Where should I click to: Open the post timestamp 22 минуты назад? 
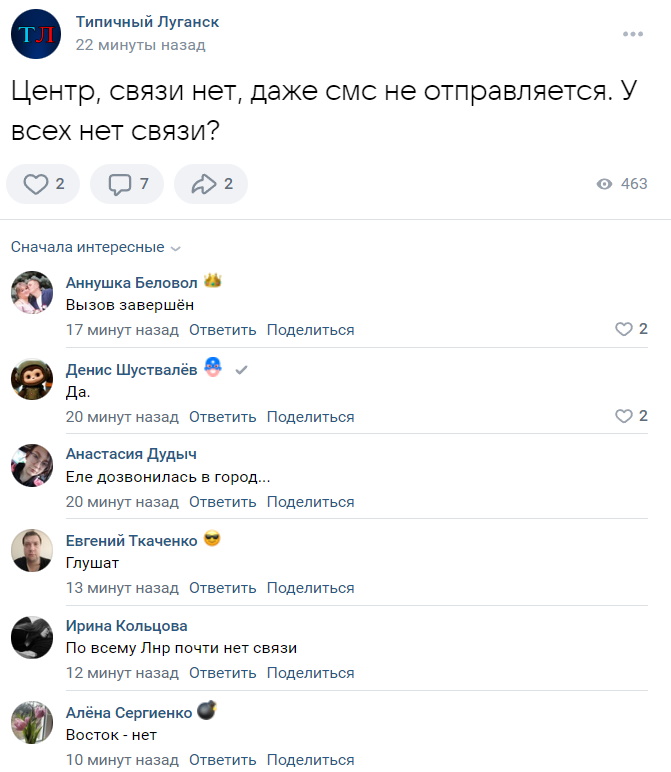(140, 45)
